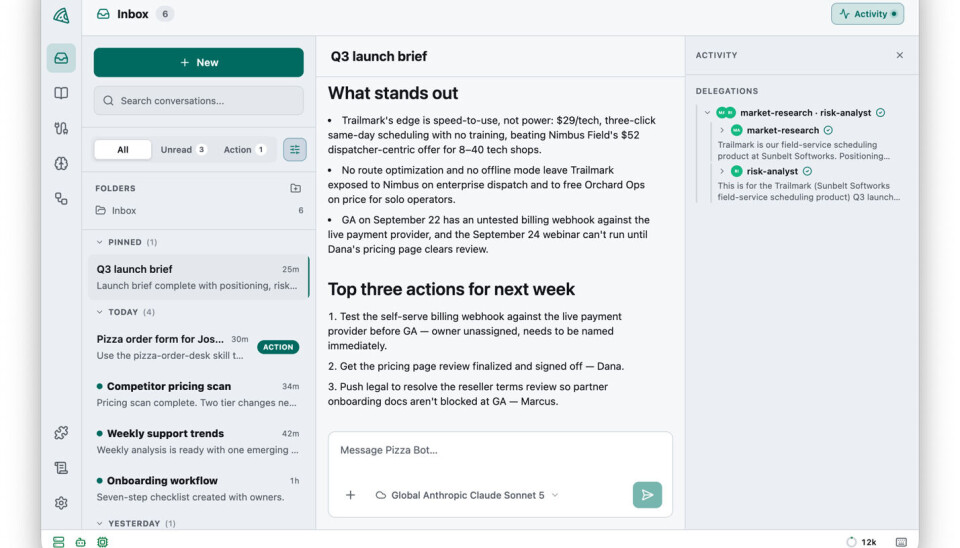Collapse the Today conversation group

coord(100,312)
